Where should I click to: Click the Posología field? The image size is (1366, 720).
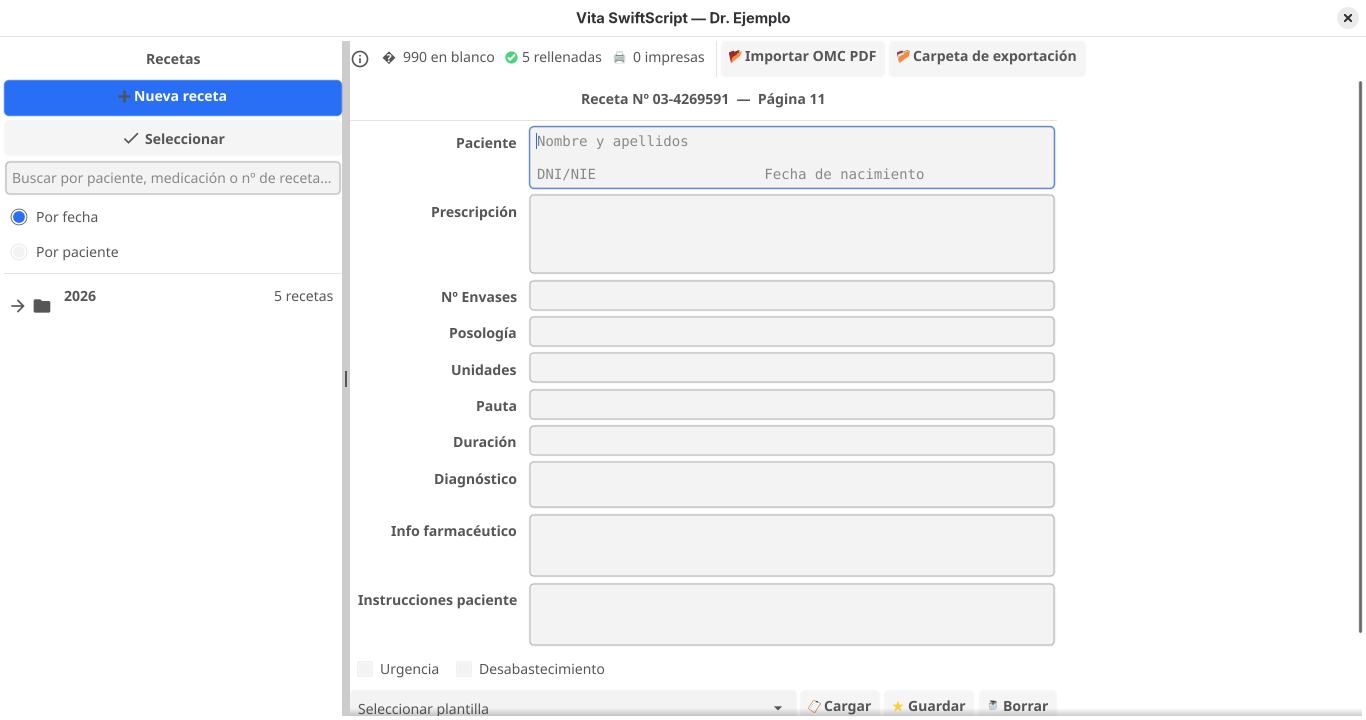(x=791, y=332)
